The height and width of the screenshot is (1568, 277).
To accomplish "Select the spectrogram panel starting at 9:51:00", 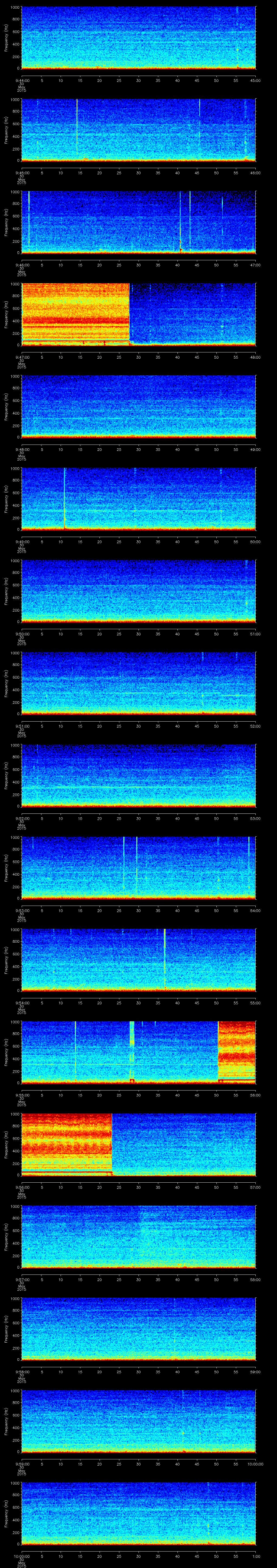I will 138,683.
